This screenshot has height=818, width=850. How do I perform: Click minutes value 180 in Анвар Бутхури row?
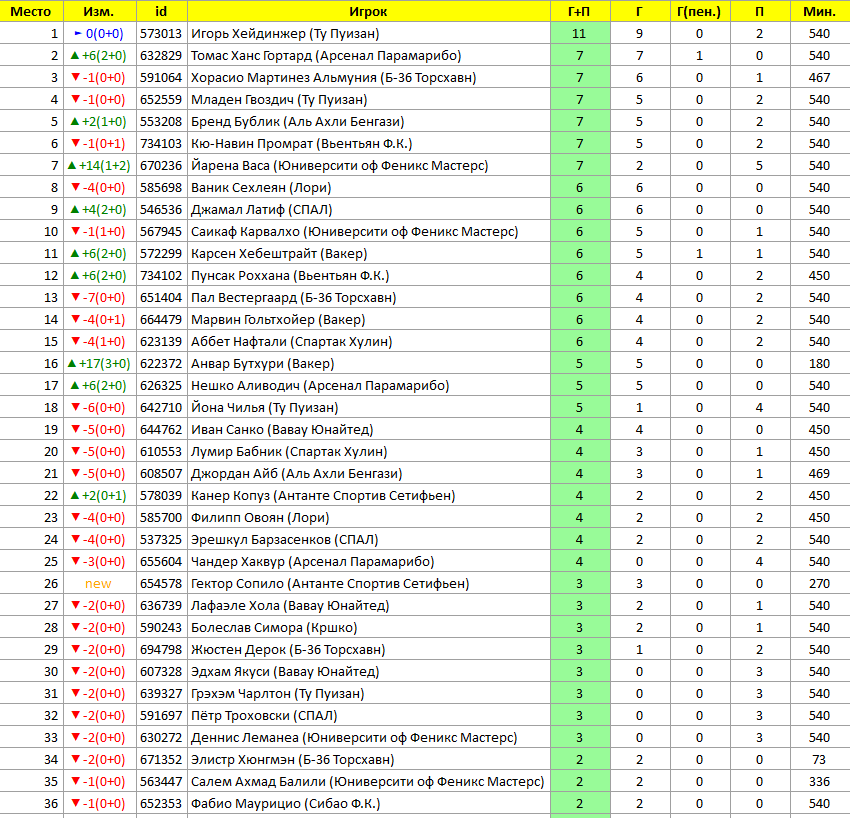pos(819,364)
